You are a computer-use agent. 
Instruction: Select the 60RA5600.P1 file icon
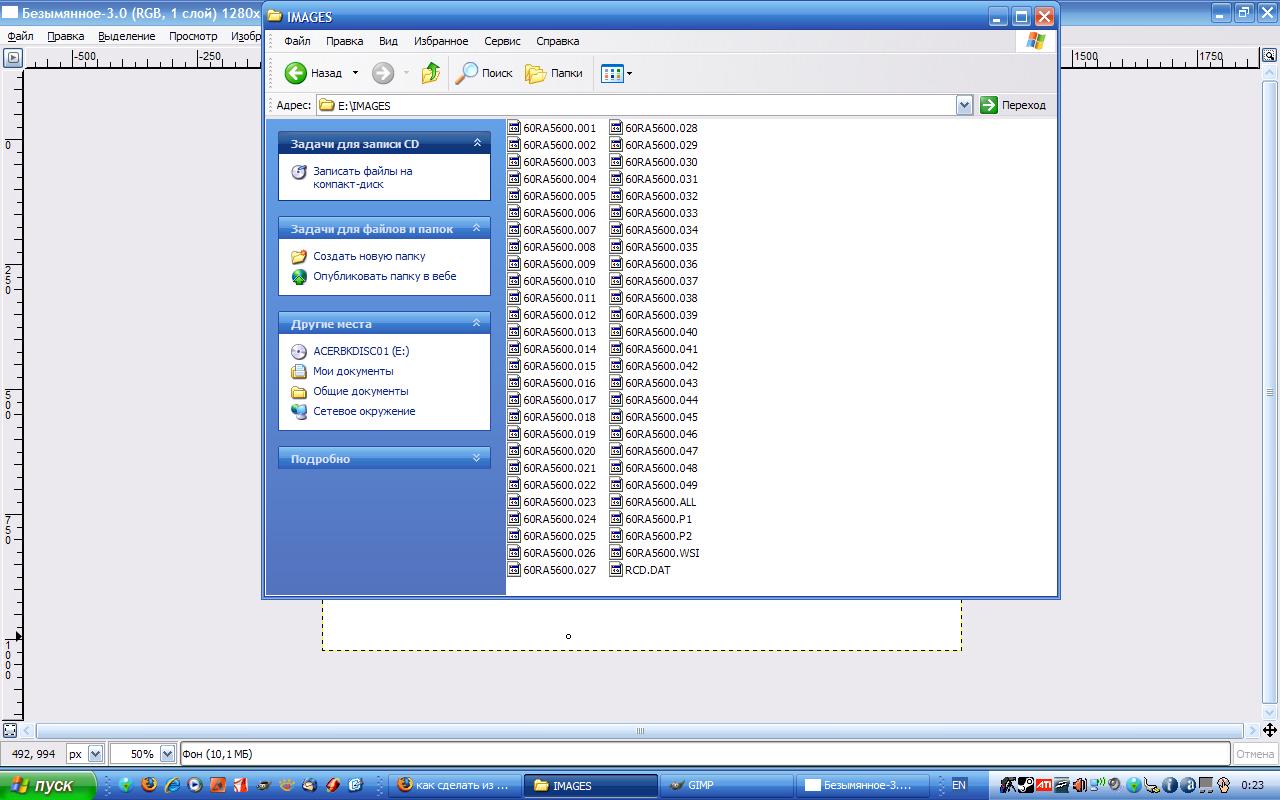pos(616,519)
